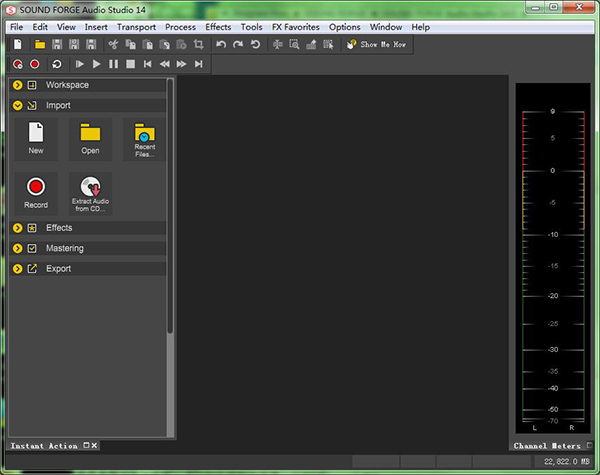The width and height of the screenshot is (600, 475).
Task: Maximize the Instant Action panel
Action: 86,446
